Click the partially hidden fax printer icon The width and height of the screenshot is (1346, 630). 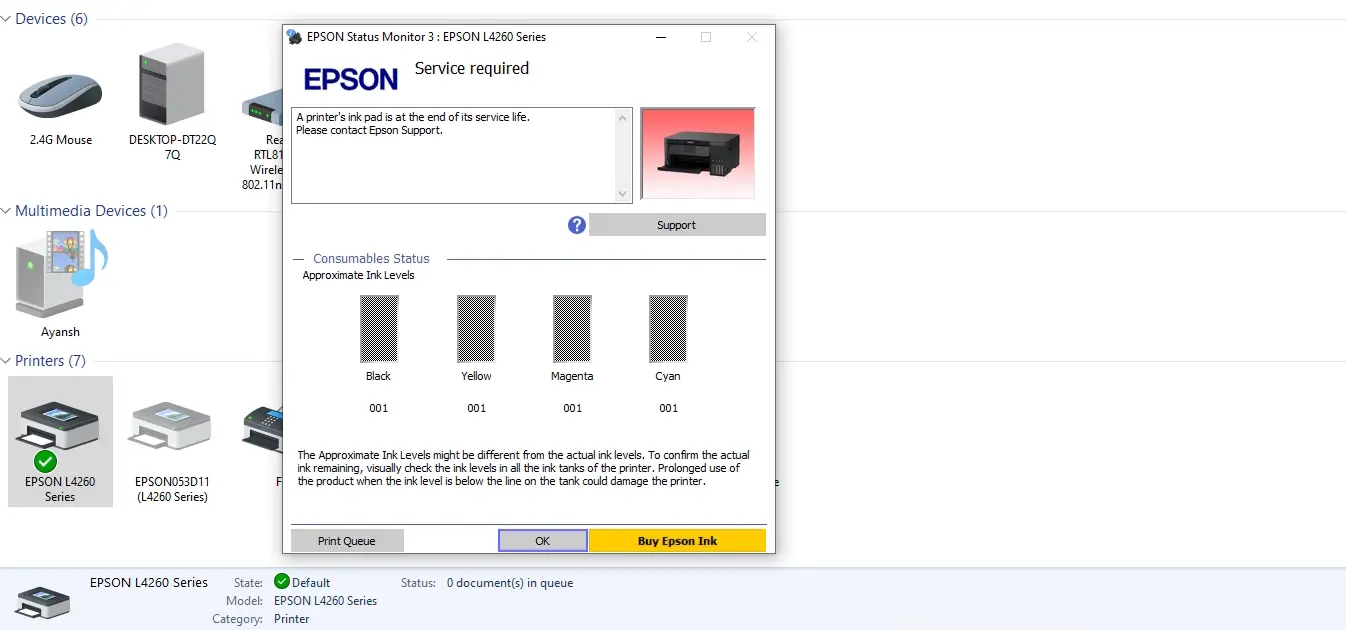click(x=262, y=428)
